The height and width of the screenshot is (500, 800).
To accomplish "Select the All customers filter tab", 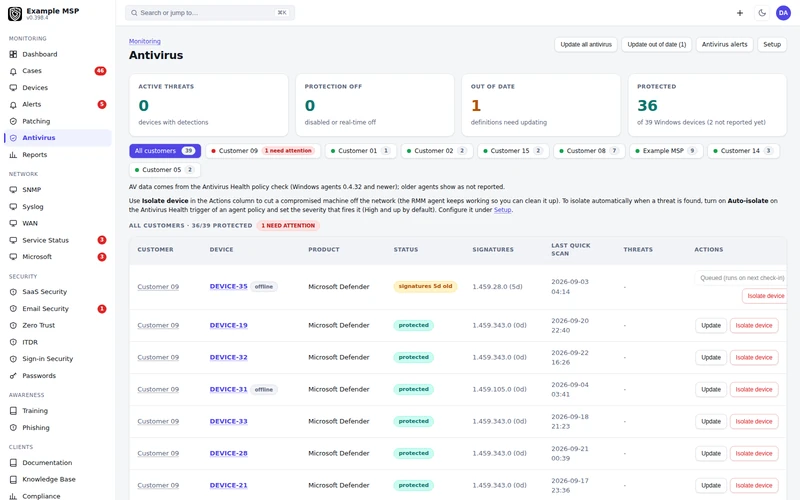I will pos(165,151).
